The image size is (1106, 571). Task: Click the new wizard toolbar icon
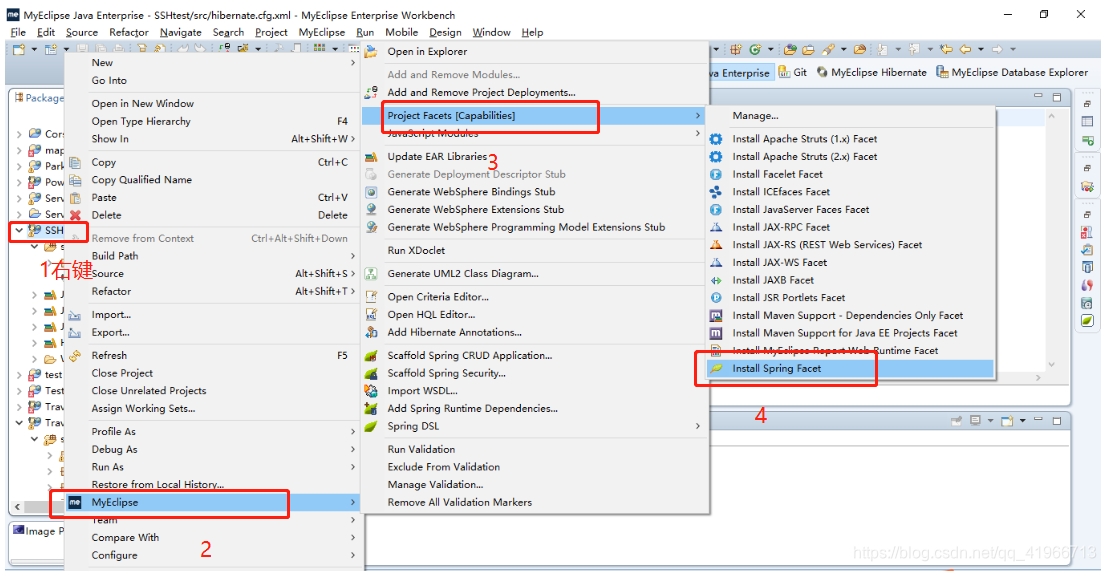(18, 49)
